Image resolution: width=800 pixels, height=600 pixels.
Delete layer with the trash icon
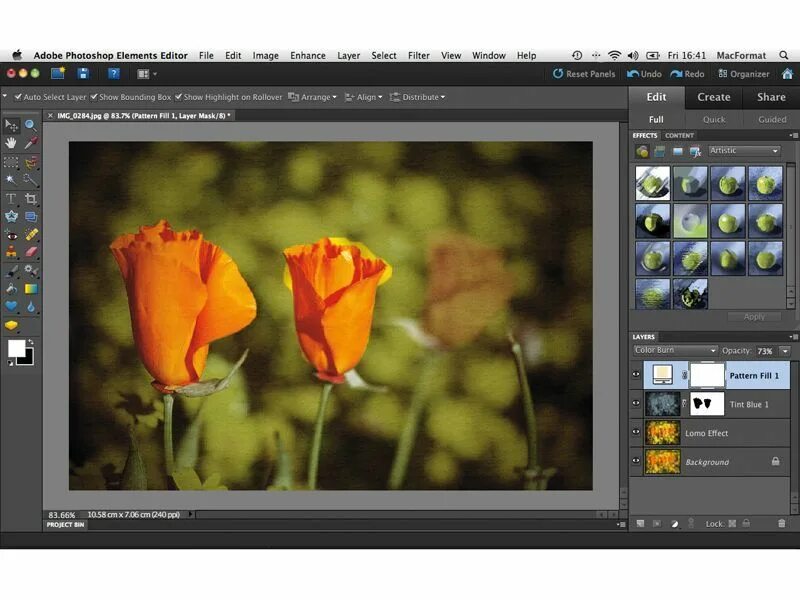tap(781, 523)
